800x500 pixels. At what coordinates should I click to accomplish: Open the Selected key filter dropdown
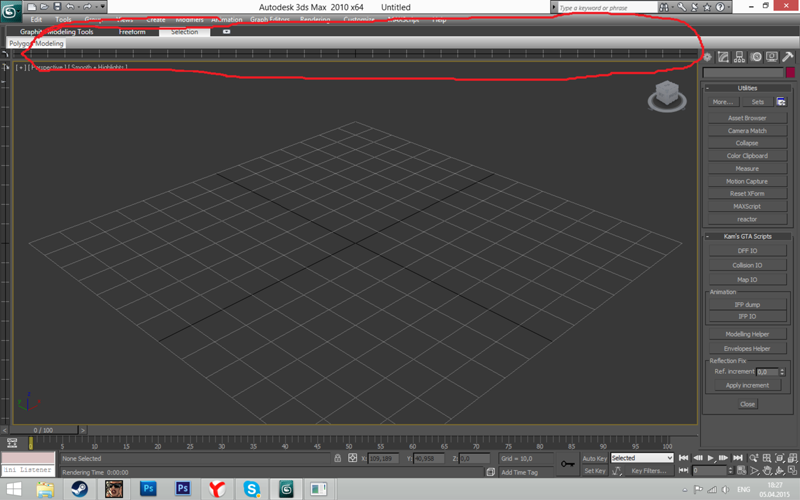(642, 458)
